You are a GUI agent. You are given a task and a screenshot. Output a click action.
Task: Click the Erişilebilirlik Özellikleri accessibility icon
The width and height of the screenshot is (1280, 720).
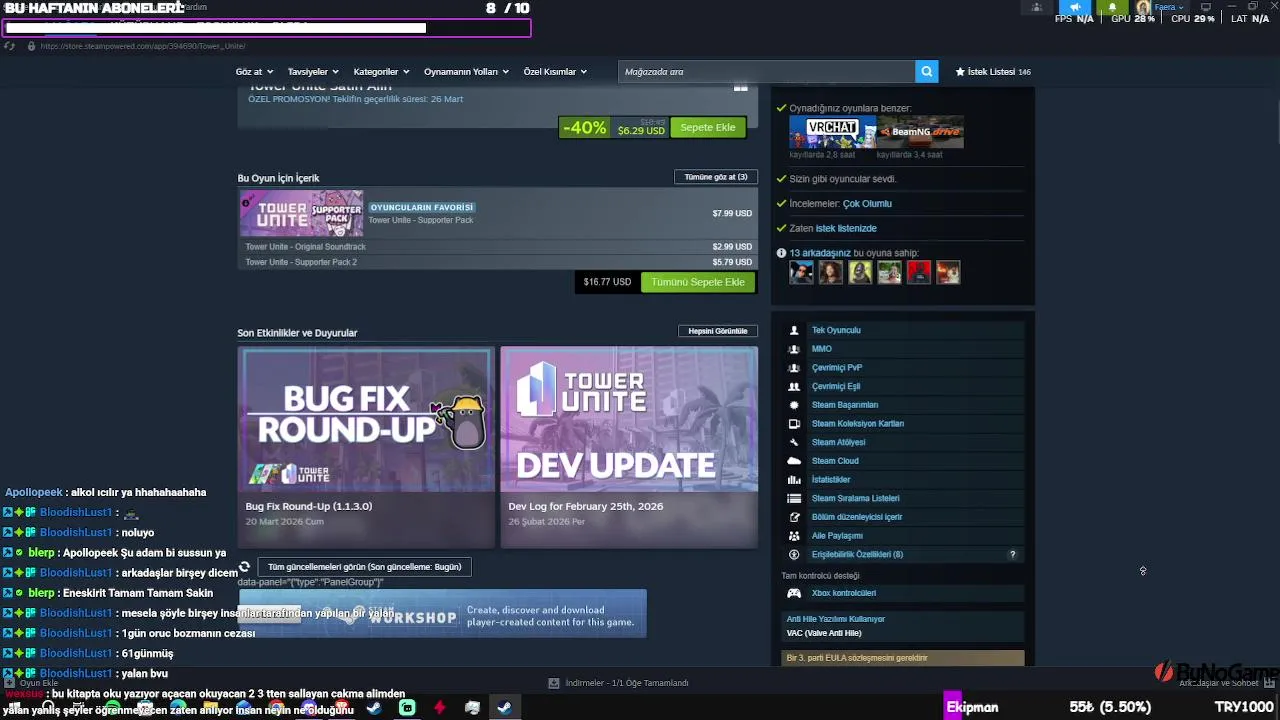[x=794, y=555]
